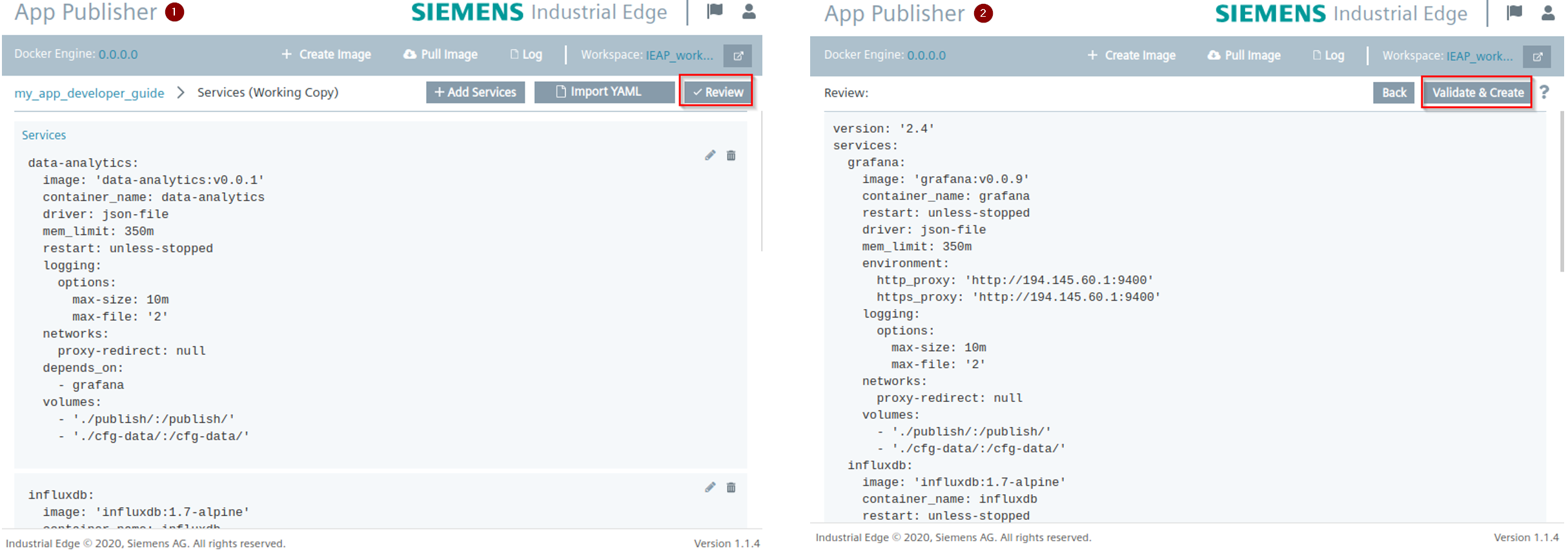Open my_app_developer_guide breadcrumb link

(x=89, y=93)
